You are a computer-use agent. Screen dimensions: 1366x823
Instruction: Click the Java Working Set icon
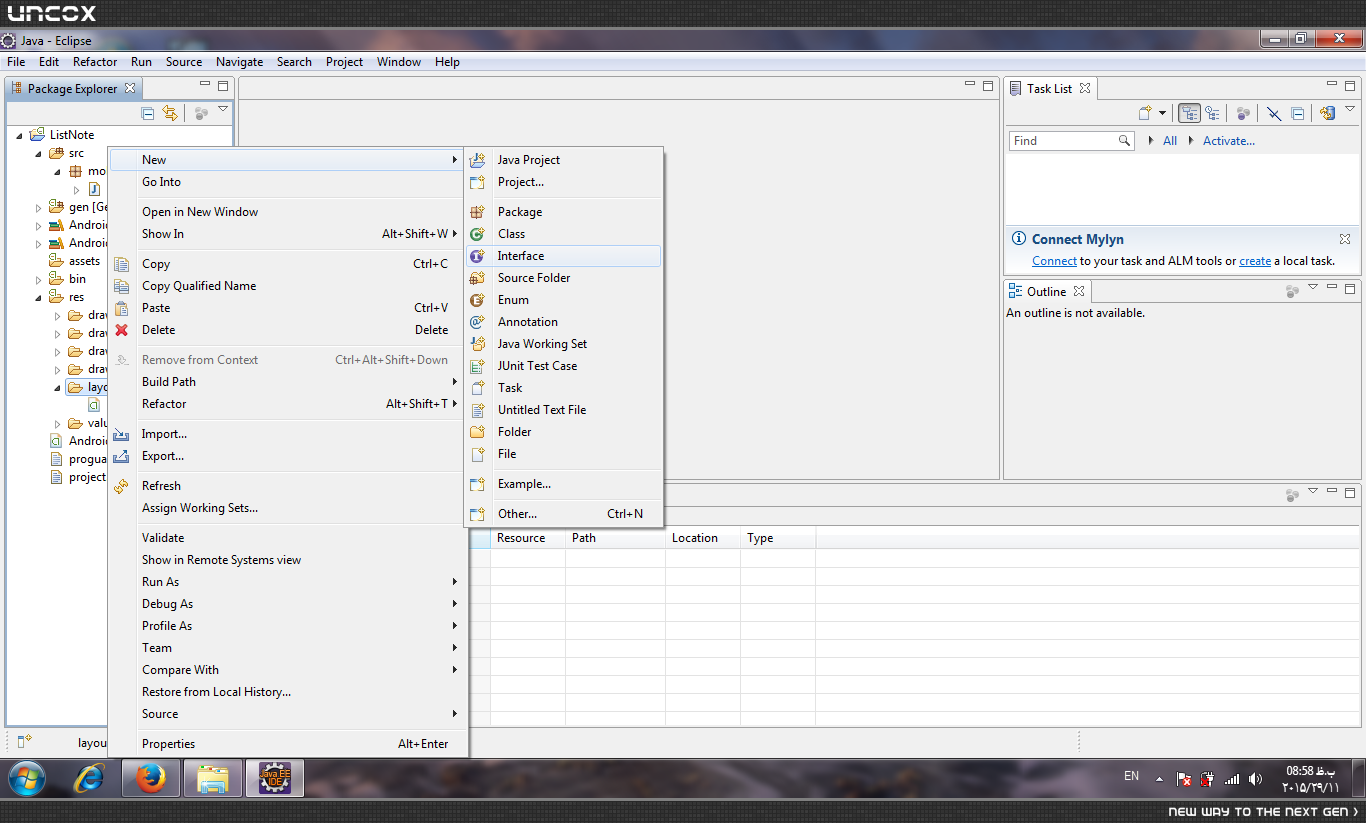point(478,344)
